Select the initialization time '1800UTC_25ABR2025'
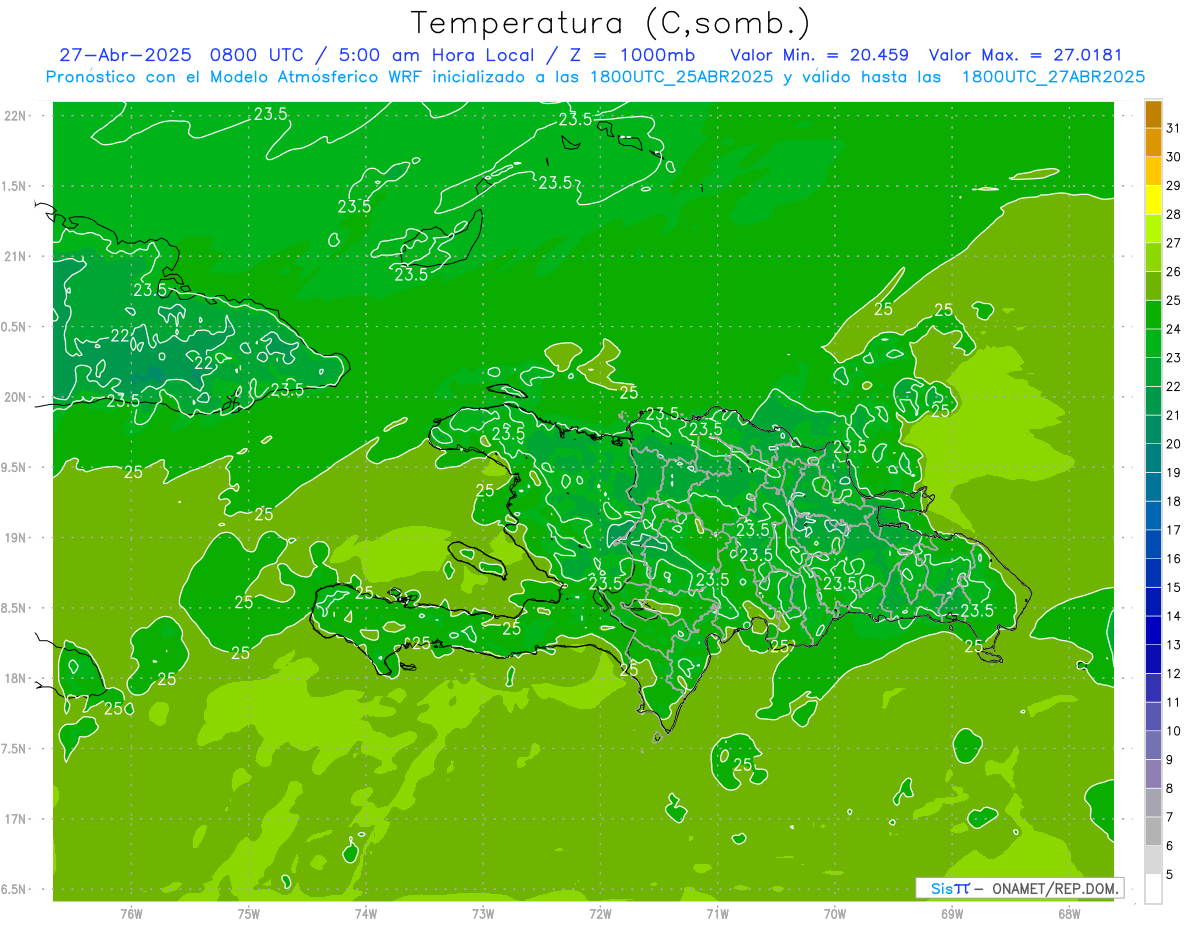Viewport: 1200px width, 927px height. [x=675, y=77]
